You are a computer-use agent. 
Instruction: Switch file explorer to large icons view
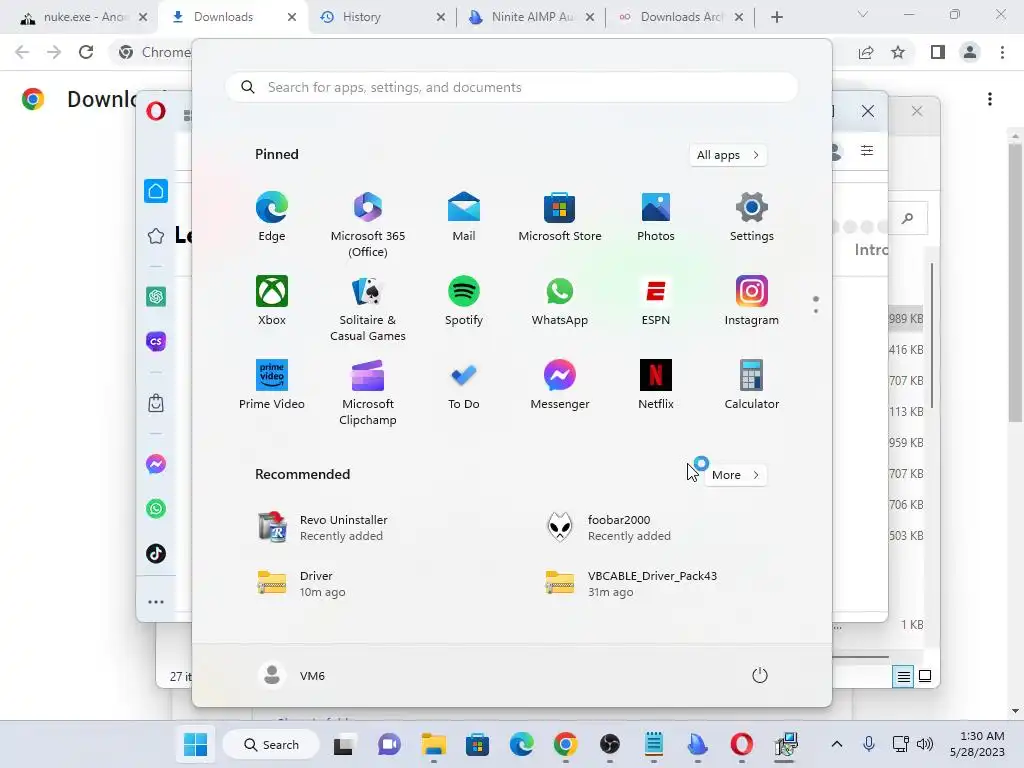tap(925, 677)
